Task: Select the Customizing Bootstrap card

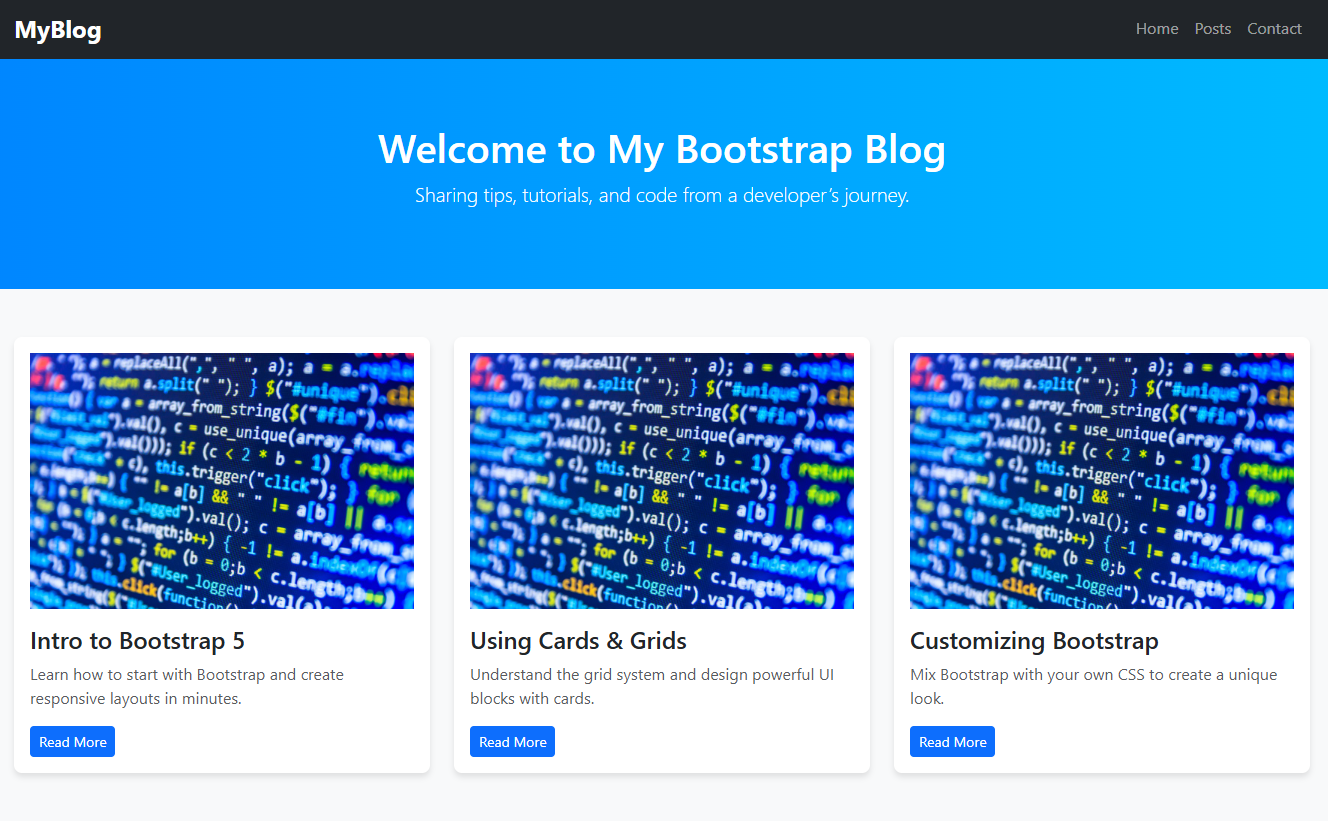Action: tap(1101, 555)
